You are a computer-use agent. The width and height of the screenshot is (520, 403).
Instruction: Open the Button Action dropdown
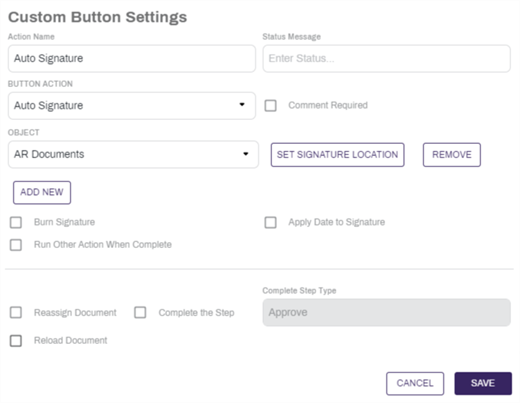132,106
